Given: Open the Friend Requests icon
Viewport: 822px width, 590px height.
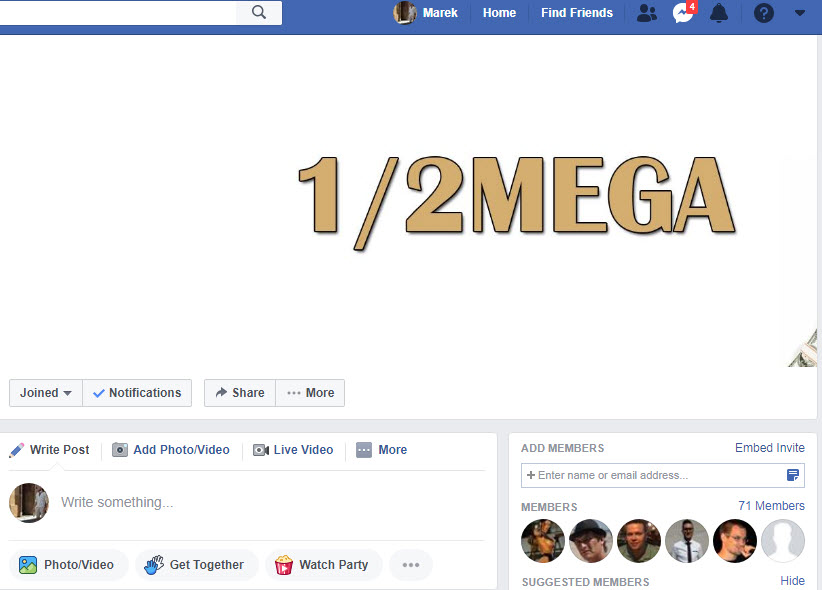Looking at the screenshot, I should pyautogui.click(x=647, y=13).
